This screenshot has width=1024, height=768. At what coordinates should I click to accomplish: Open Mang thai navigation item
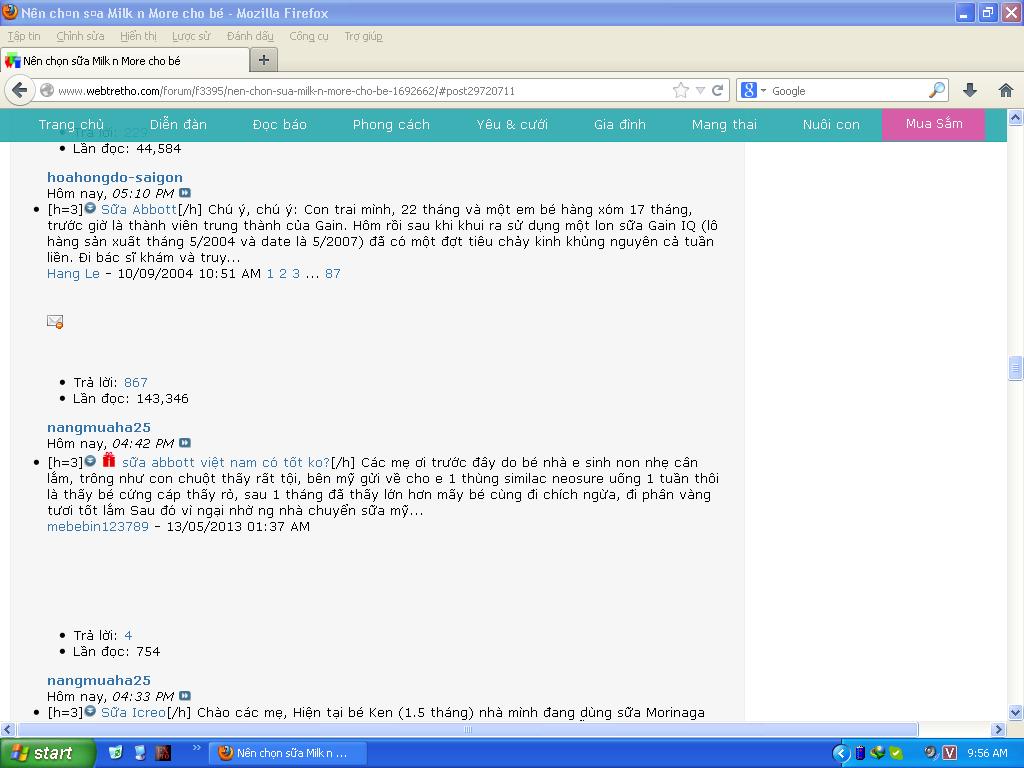724,125
